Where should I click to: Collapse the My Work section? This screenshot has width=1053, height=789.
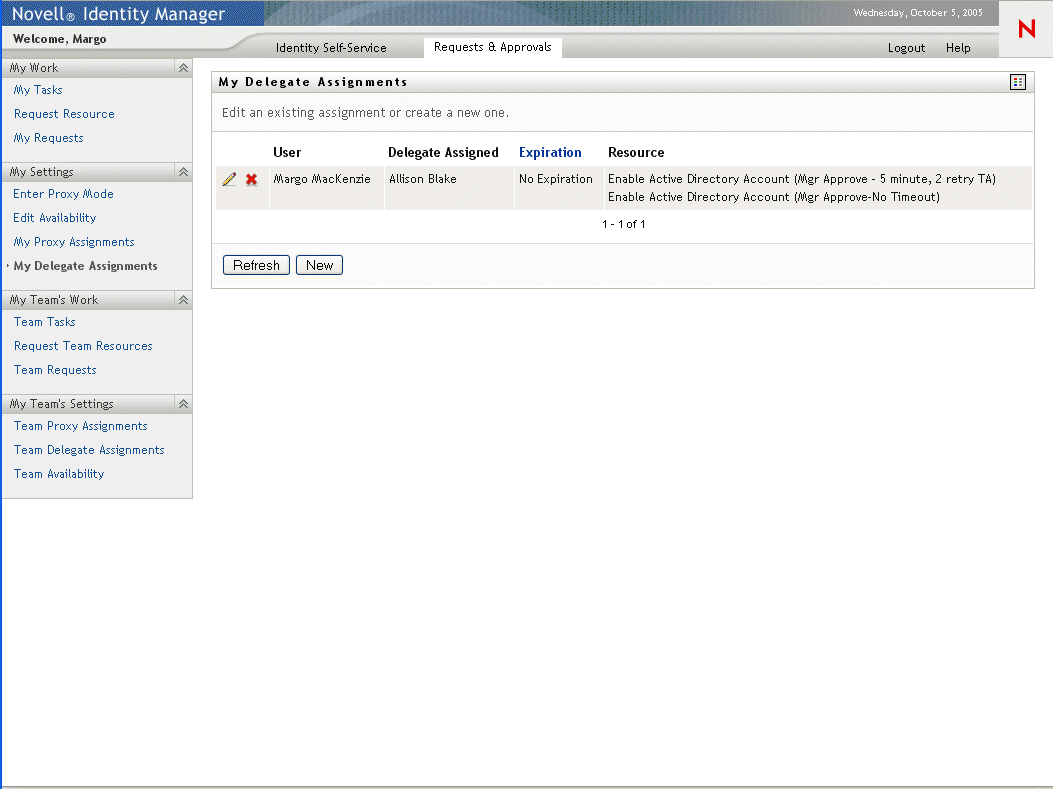point(183,68)
